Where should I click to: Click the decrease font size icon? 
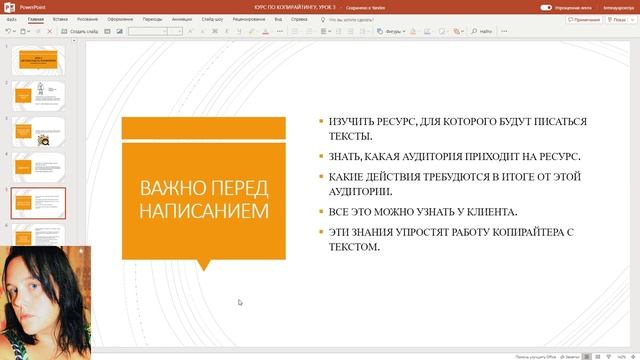coord(202,31)
